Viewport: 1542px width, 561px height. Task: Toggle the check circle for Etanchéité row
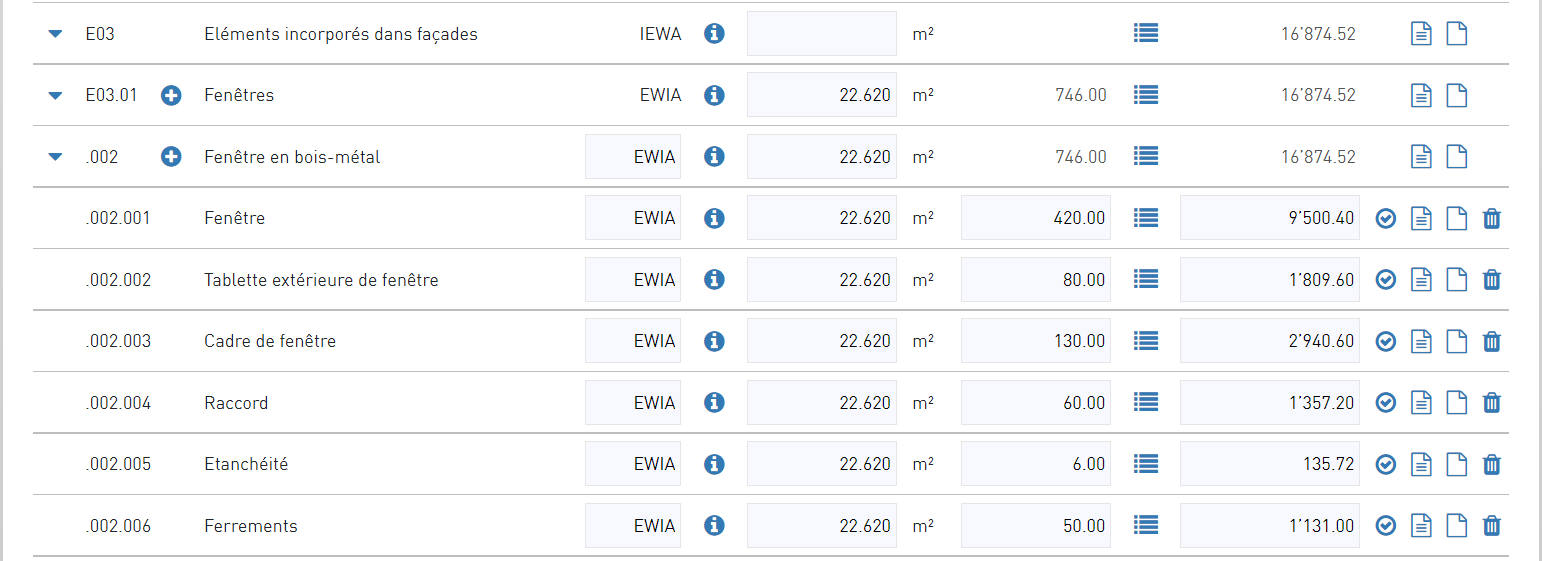click(x=1385, y=465)
